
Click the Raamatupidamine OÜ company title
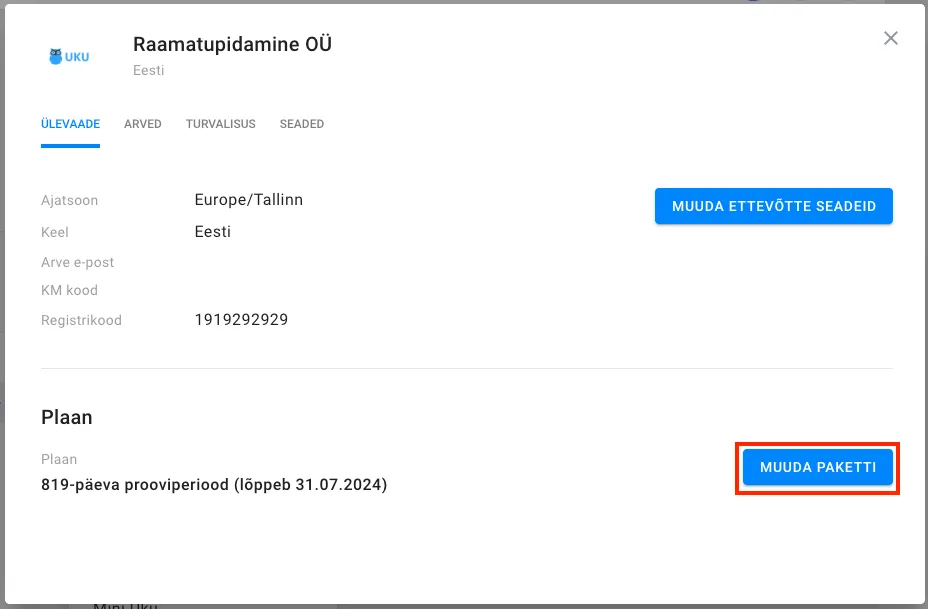[x=232, y=44]
